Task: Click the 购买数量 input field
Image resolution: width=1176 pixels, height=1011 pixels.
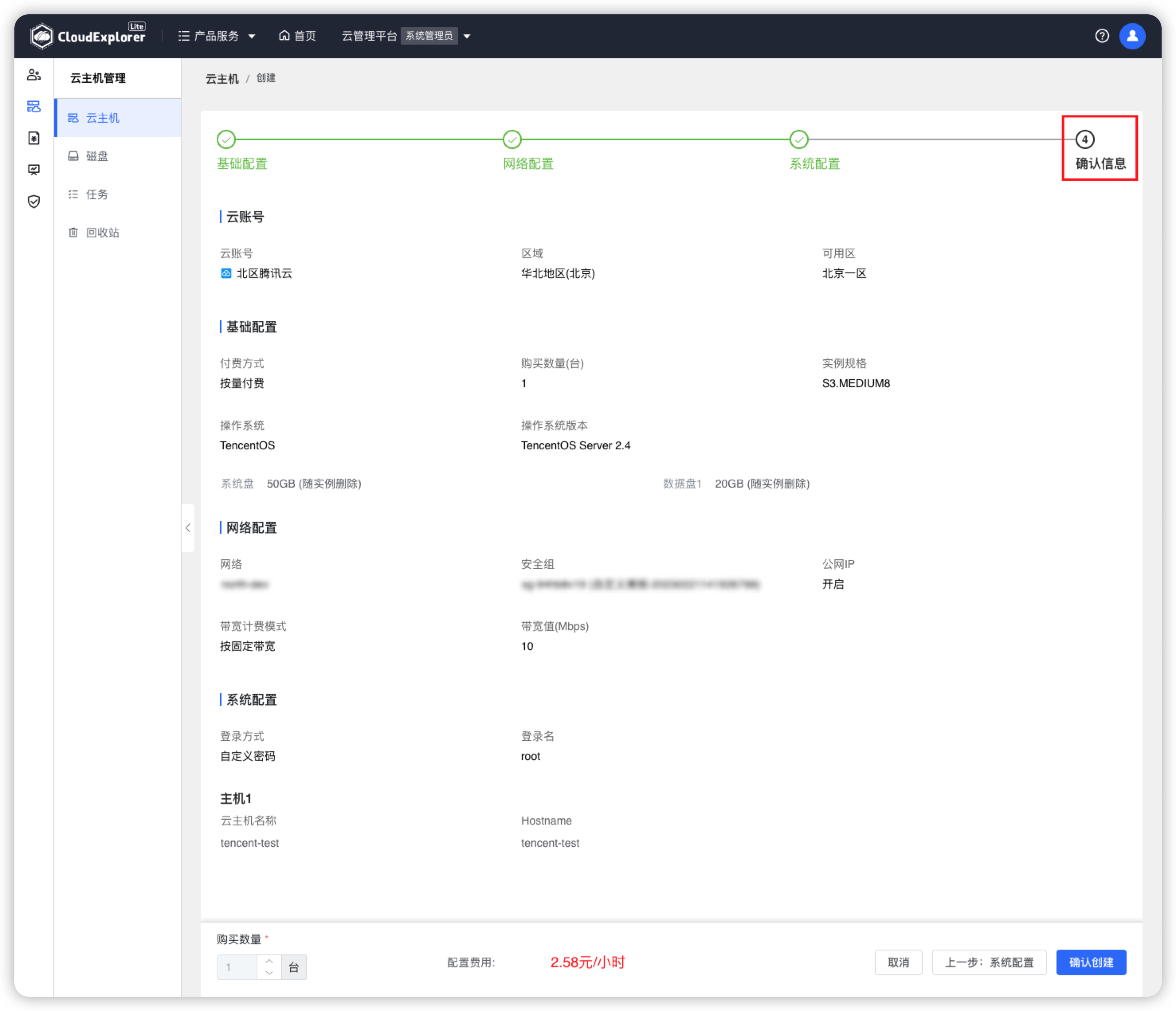Action: point(237,967)
